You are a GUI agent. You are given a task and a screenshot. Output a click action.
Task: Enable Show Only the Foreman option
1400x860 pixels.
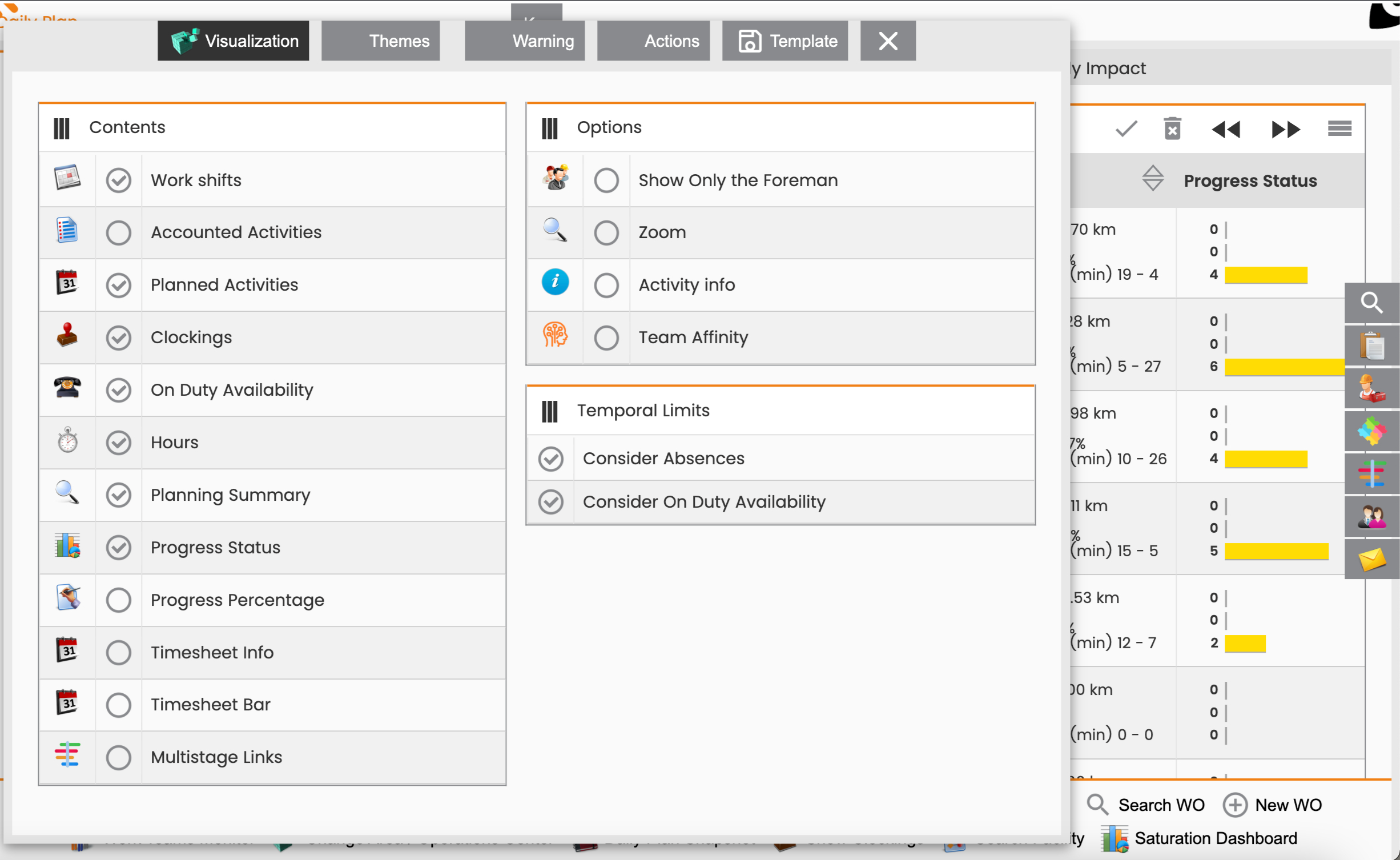[x=606, y=180]
